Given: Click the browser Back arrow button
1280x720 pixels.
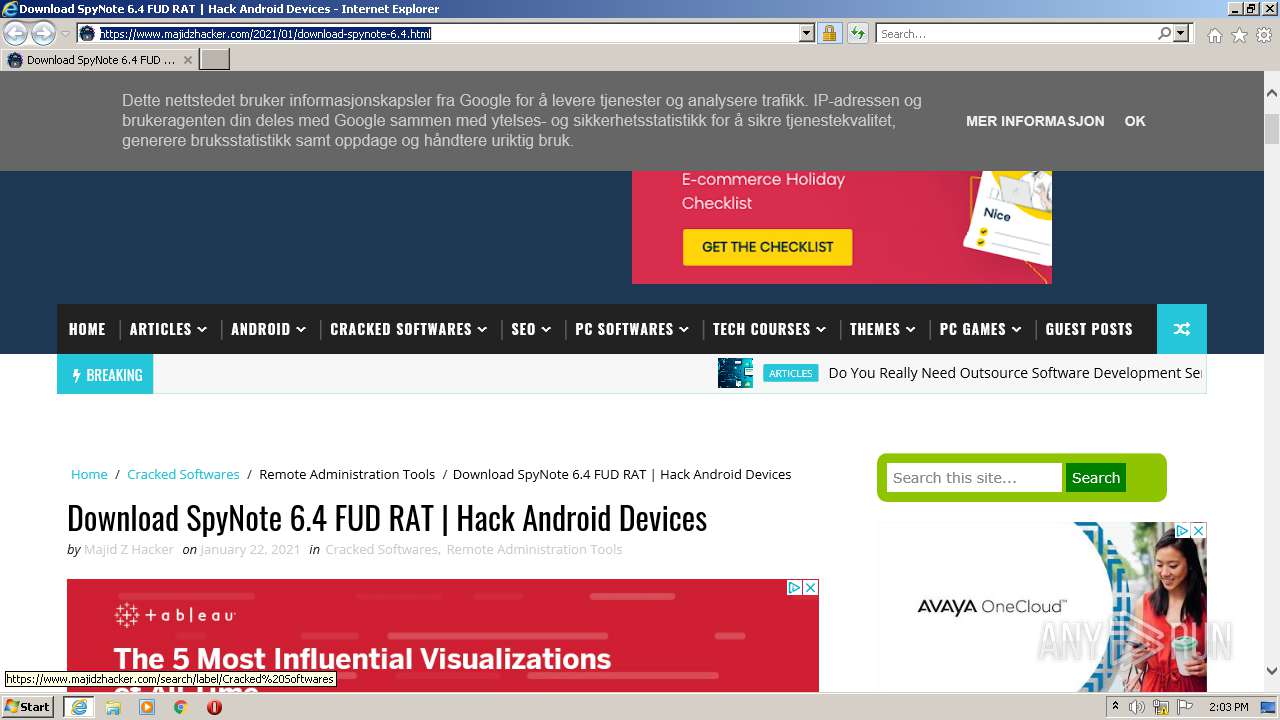Looking at the screenshot, I should 16,33.
